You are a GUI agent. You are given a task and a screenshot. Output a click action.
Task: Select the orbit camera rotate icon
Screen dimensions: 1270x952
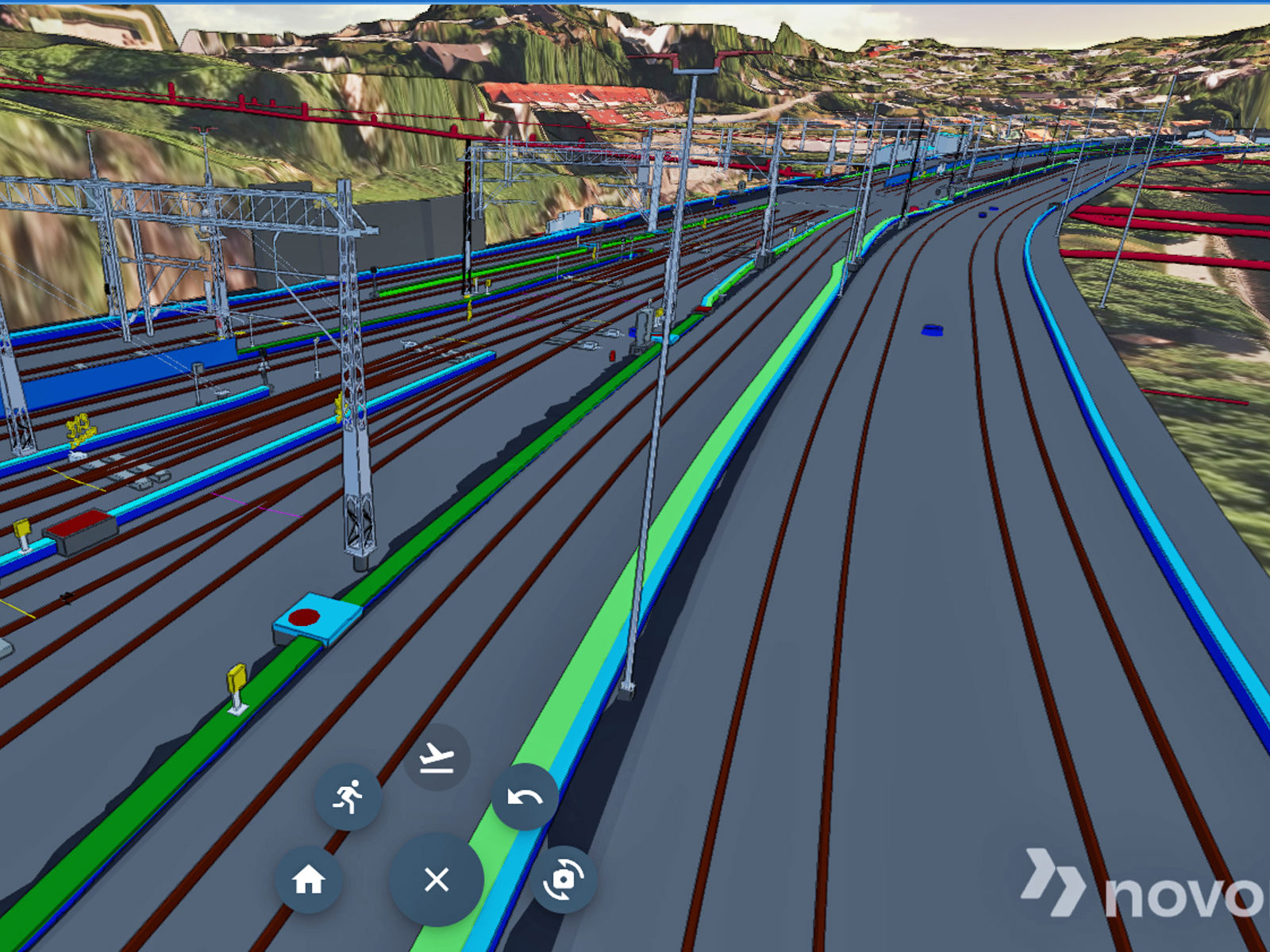[x=564, y=879]
